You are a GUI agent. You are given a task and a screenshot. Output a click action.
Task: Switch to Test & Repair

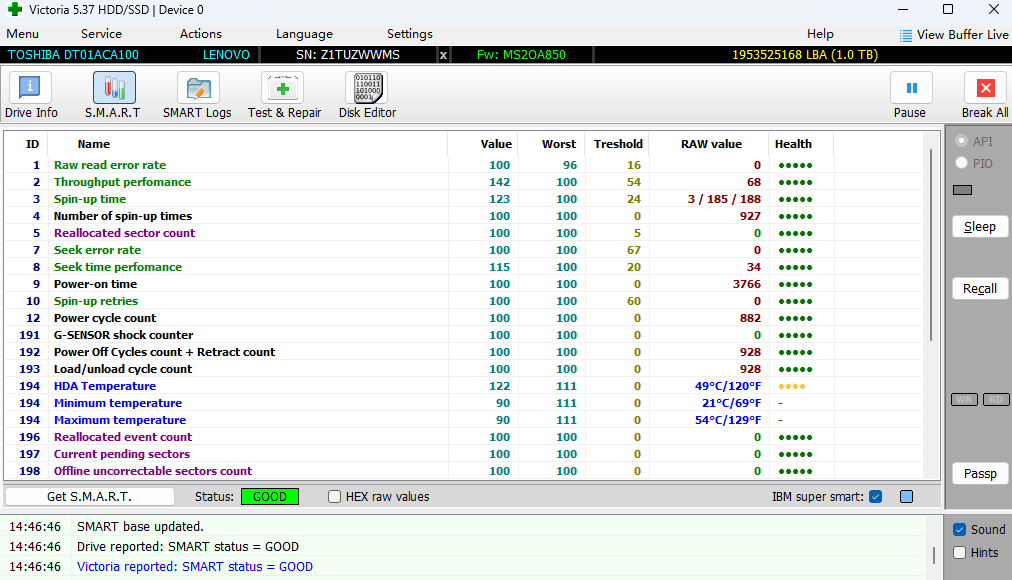point(284,89)
